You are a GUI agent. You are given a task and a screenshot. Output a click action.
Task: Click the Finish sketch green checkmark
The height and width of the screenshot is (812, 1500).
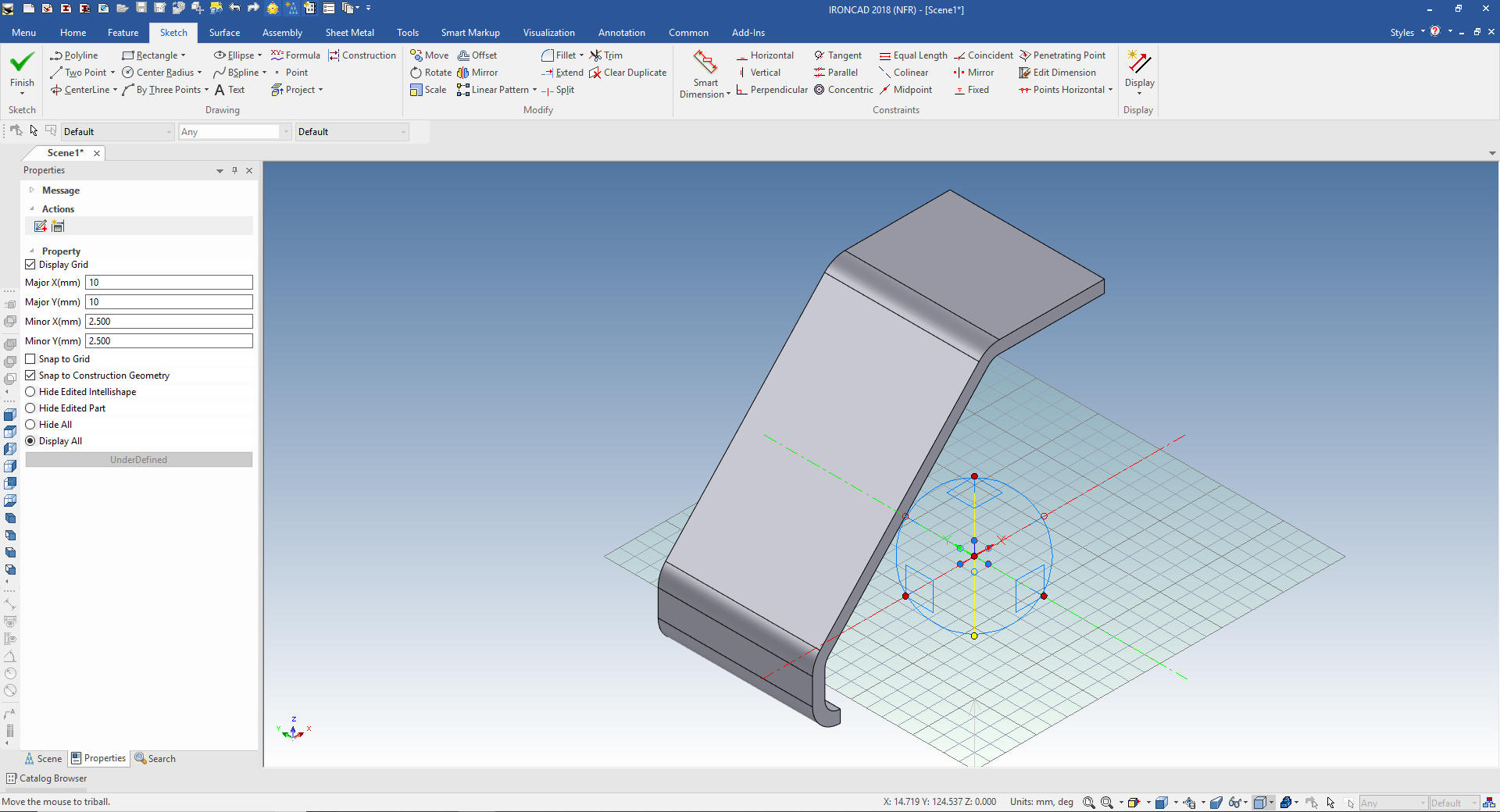click(22, 62)
